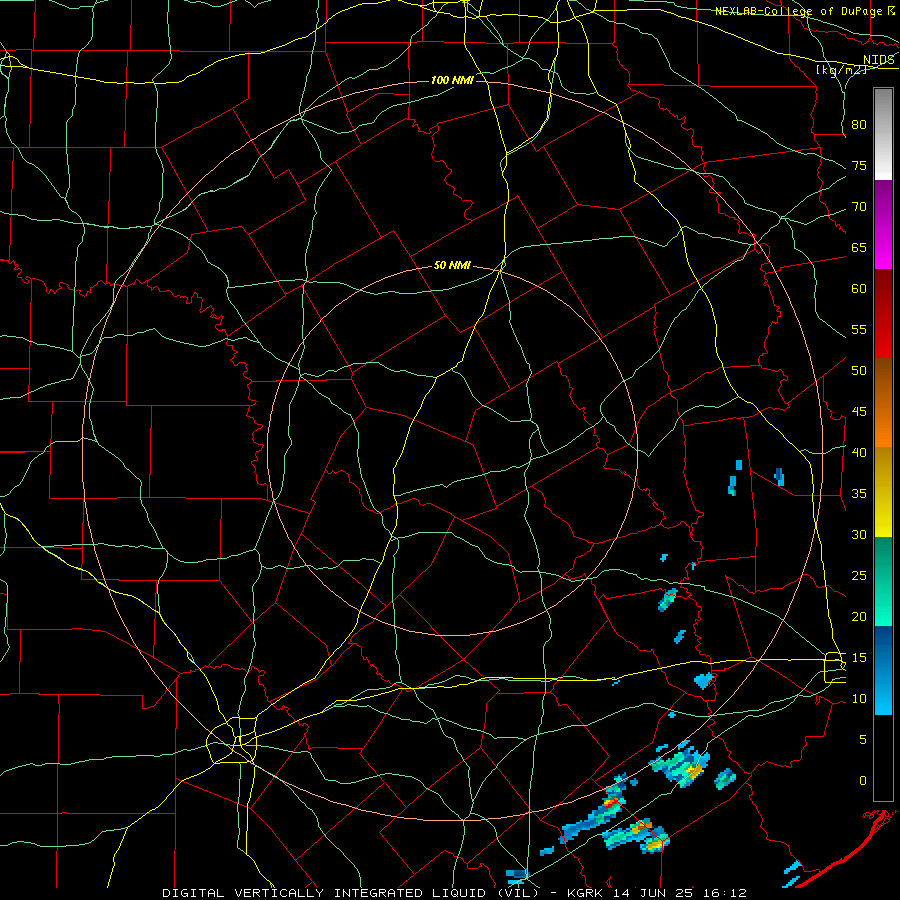Image resolution: width=900 pixels, height=900 pixels.
Task: Click the 20 value on the color scale
Action: [859, 616]
